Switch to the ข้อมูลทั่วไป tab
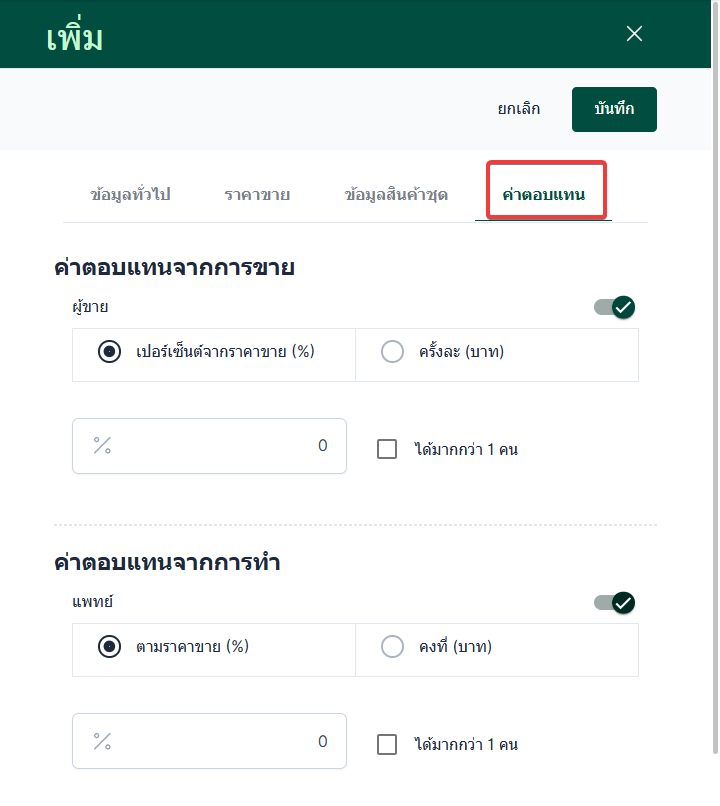 pos(130,194)
